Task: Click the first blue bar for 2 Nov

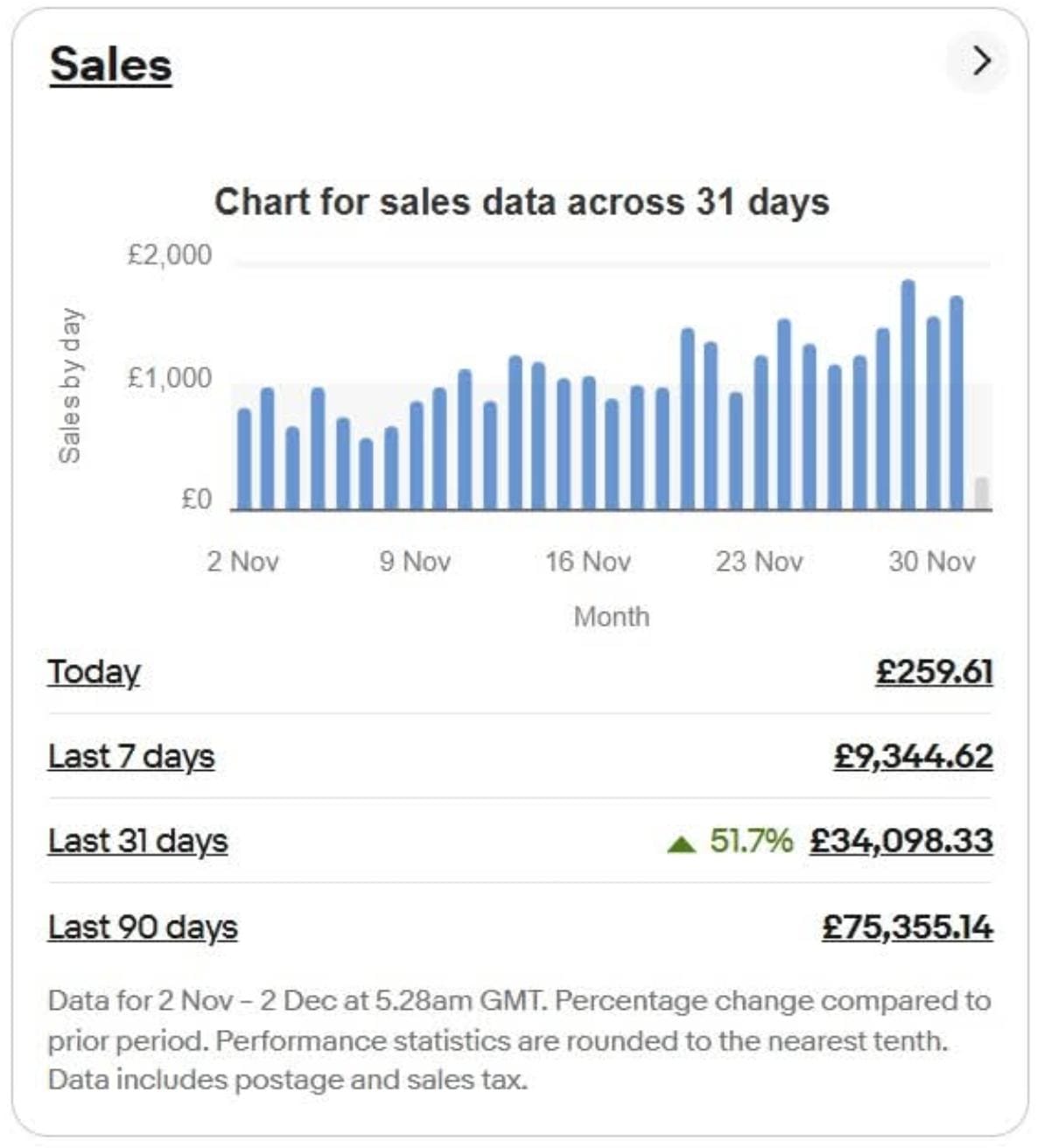Action: click(244, 459)
